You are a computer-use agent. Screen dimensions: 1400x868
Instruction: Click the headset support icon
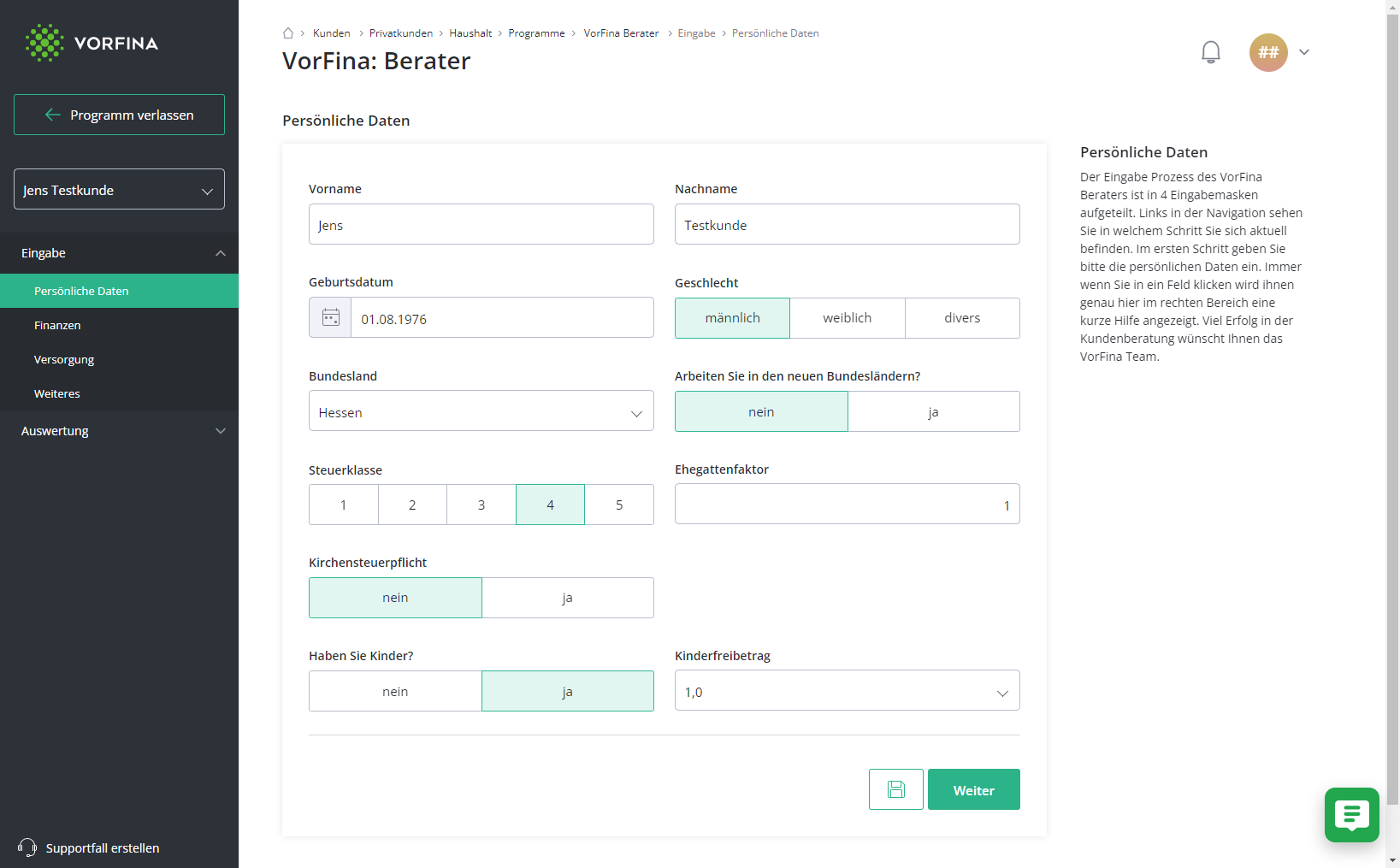[27, 847]
